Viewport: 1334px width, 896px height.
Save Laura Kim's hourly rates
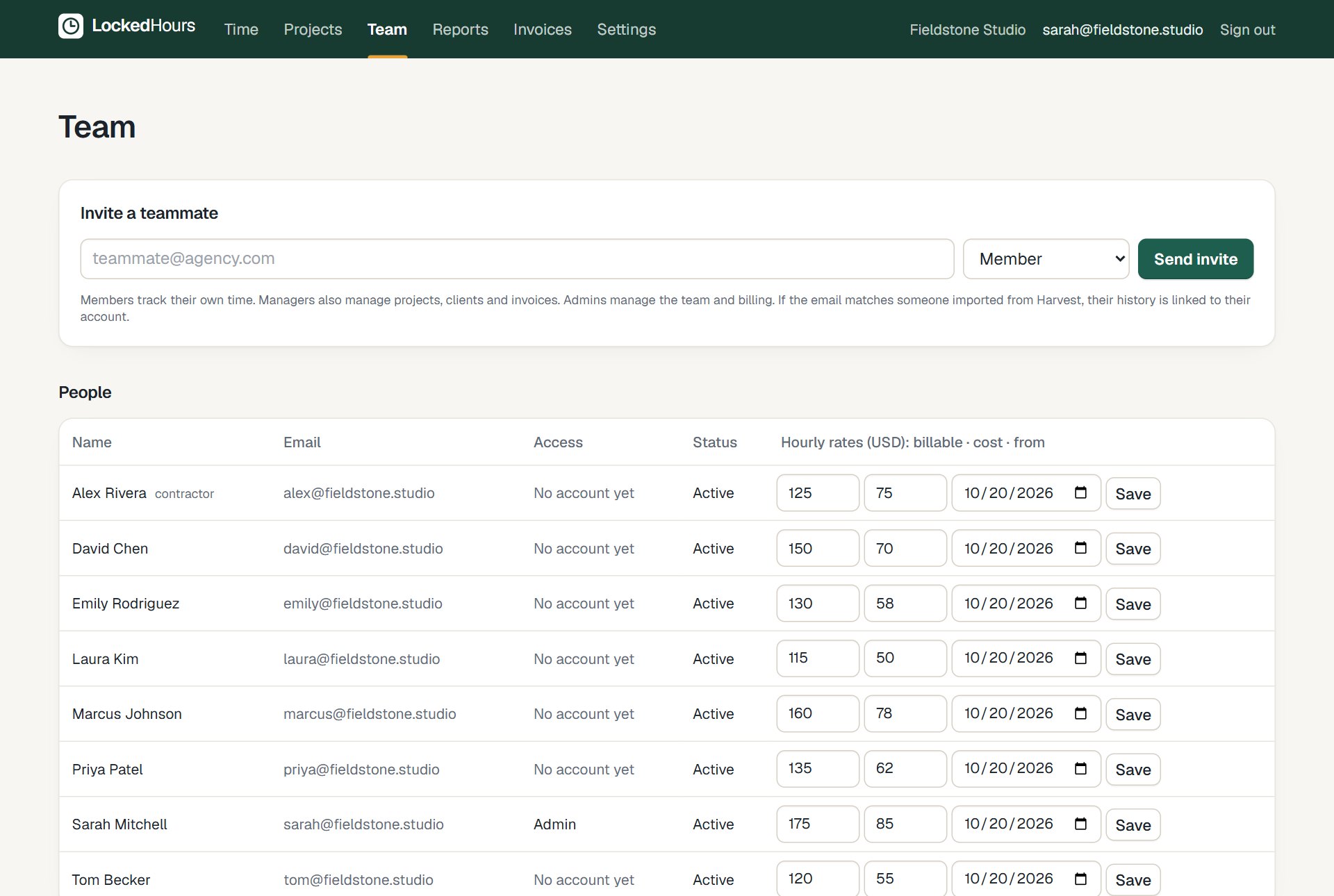pyautogui.click(x=1133, y=658)
